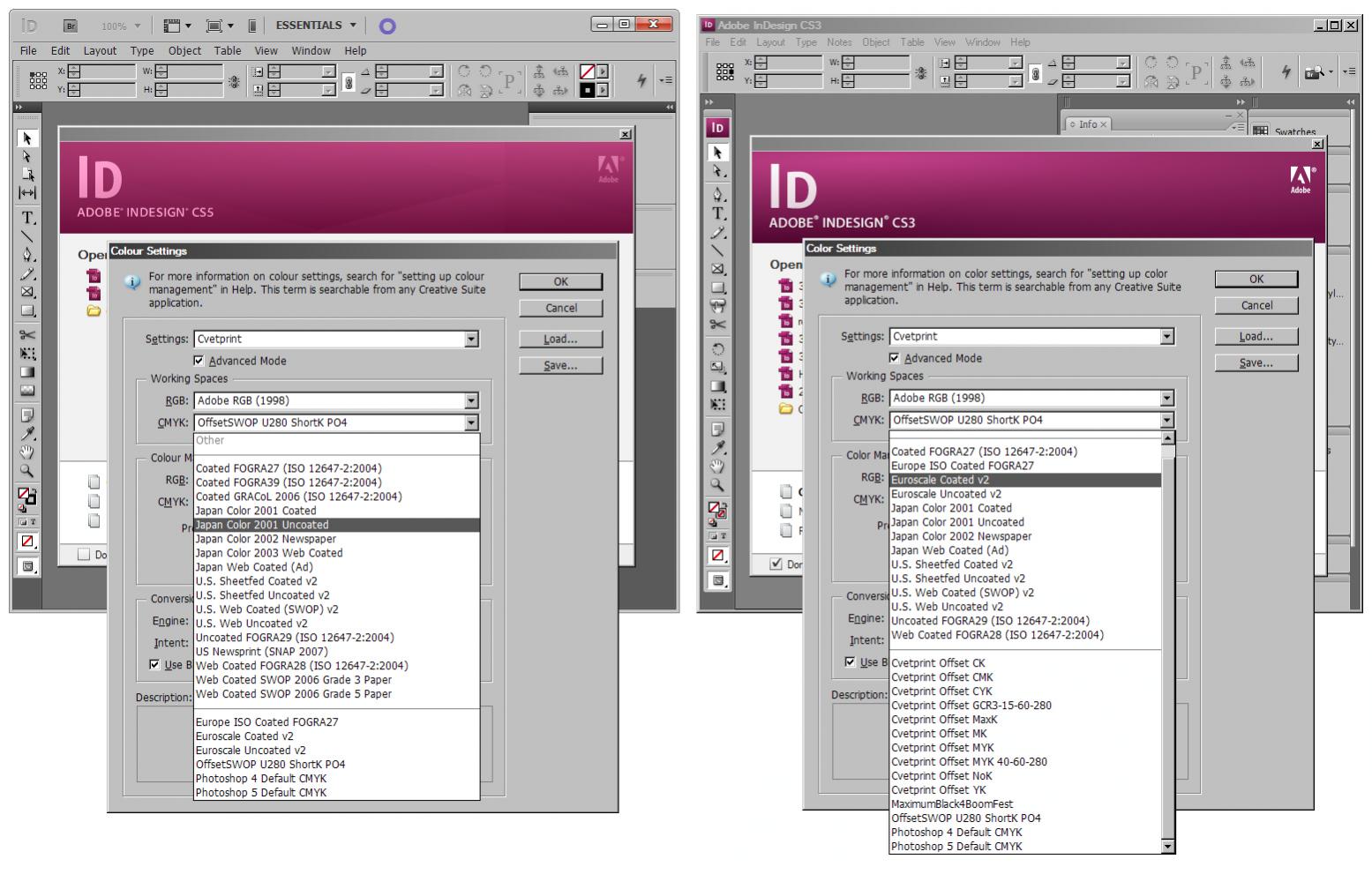Open the CS5 control panel flyout menu
Screen dimensions: 1372x874
665,80
